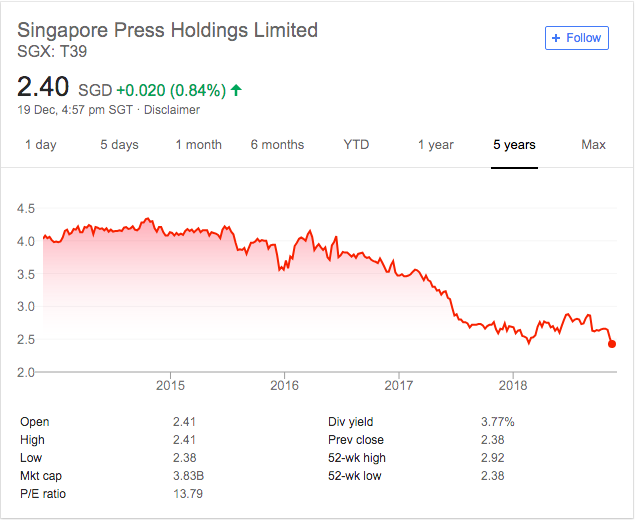
Task: Select the 6 months tab
Action: click(x=277, y=145)
